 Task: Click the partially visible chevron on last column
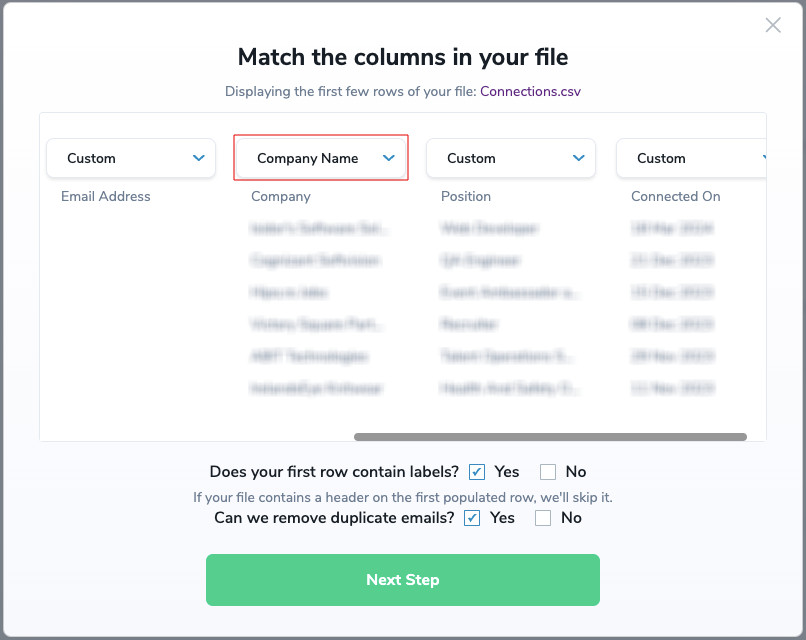point(762,157)
